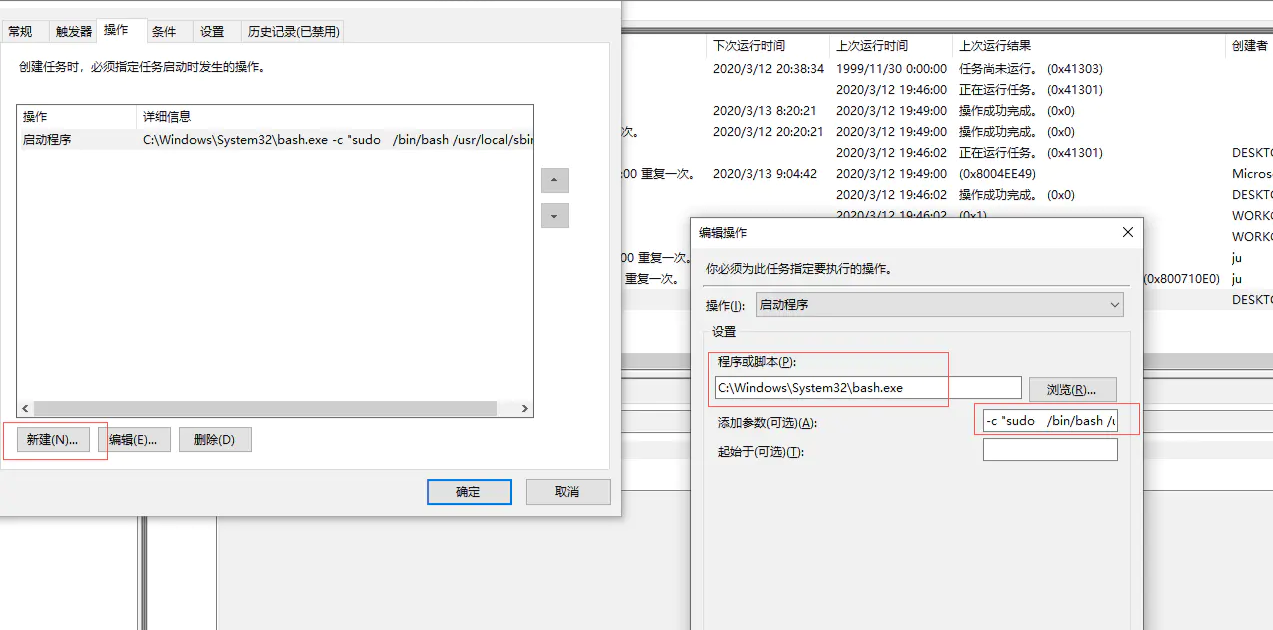Confirm with the 确定 button
This screenshot has width=1273, height=630.
pos(469,492)
